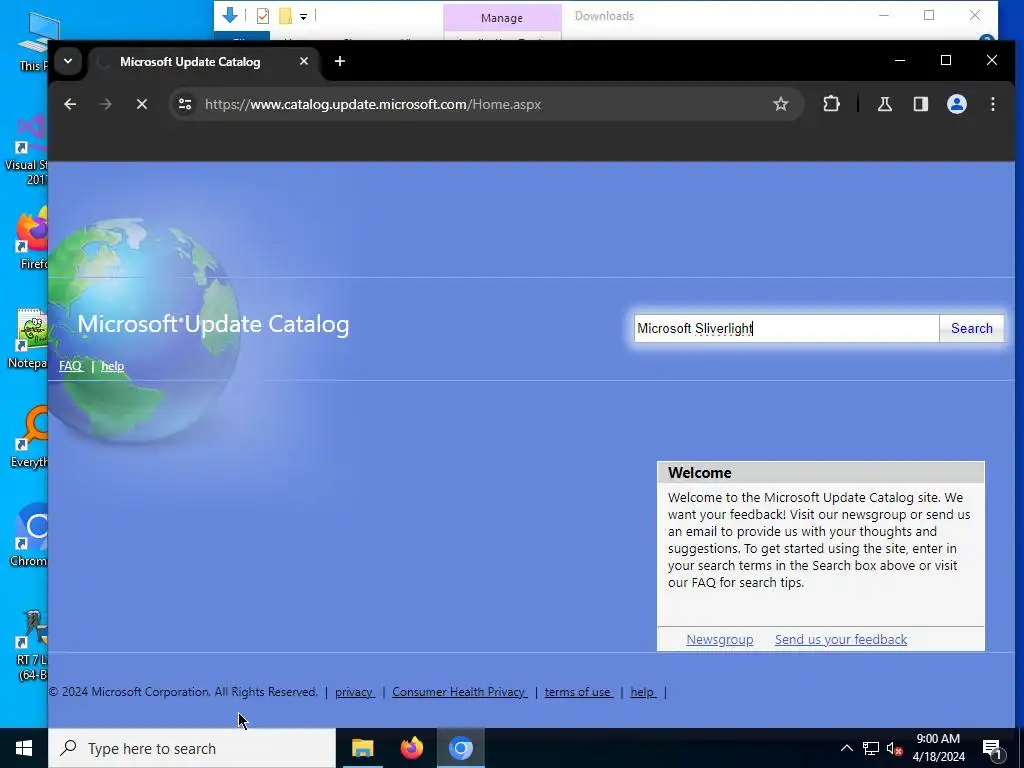Click the Search button on Update Catalog

[x=971, y=328]
